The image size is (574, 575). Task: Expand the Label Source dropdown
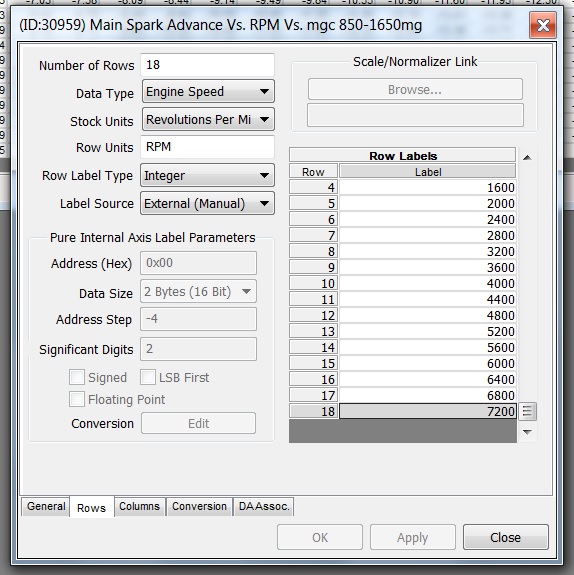pyautogui.click(x=208, y=203)
